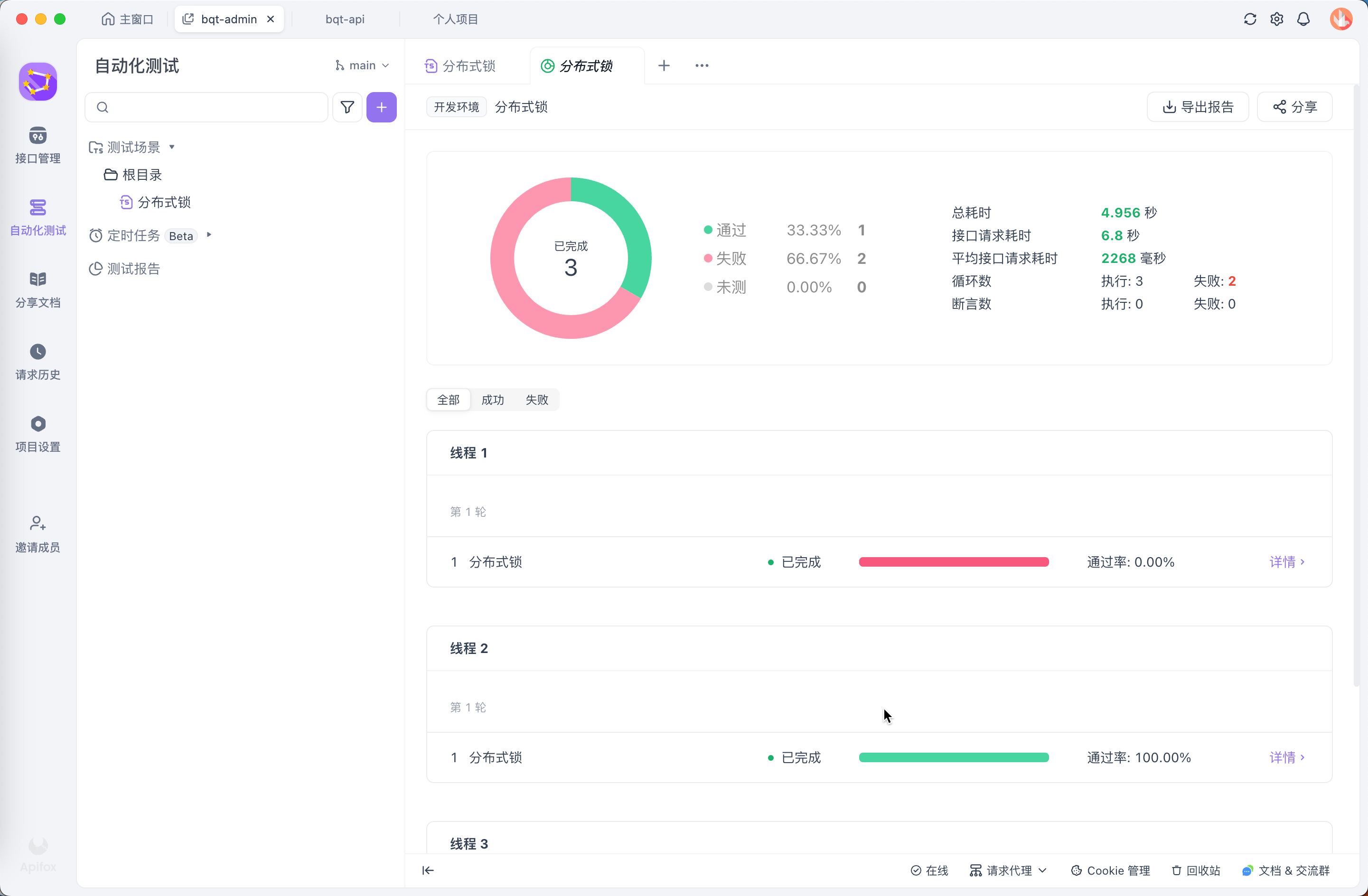Open the 请求代理 dropdown in status bar
1368x896 pixels.
point(1009,870)
